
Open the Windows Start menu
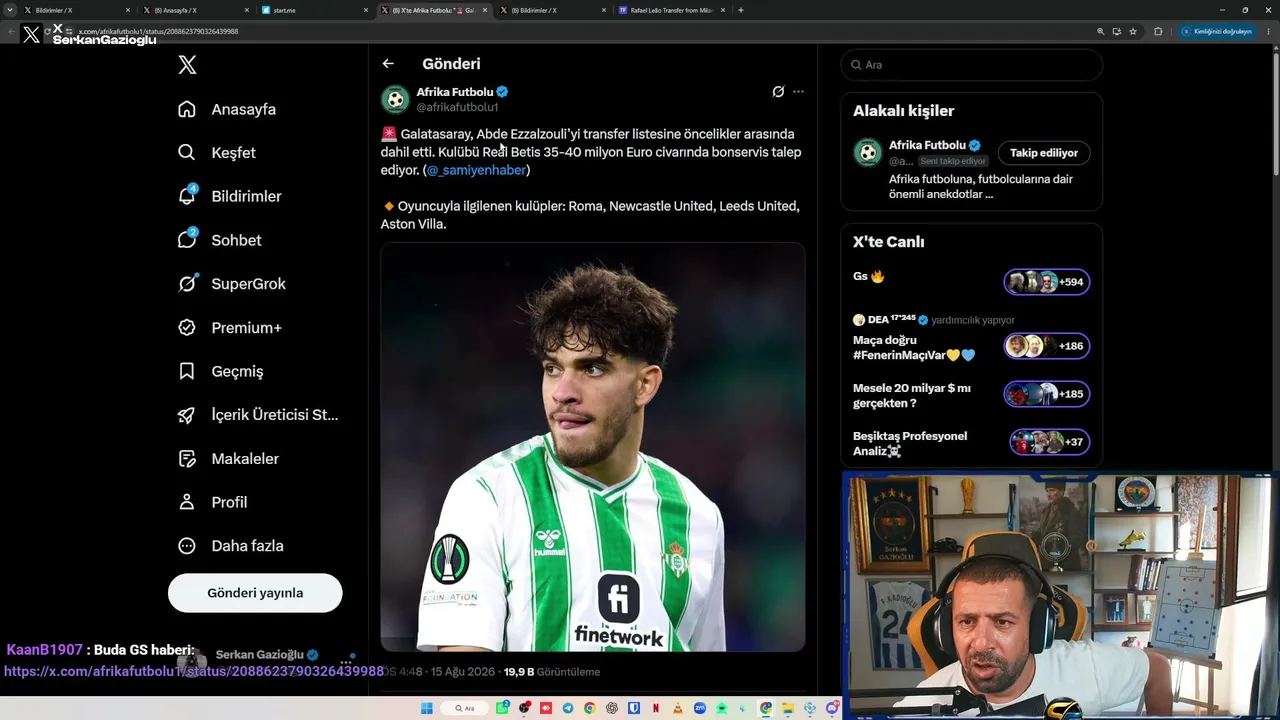click(427, 708)
